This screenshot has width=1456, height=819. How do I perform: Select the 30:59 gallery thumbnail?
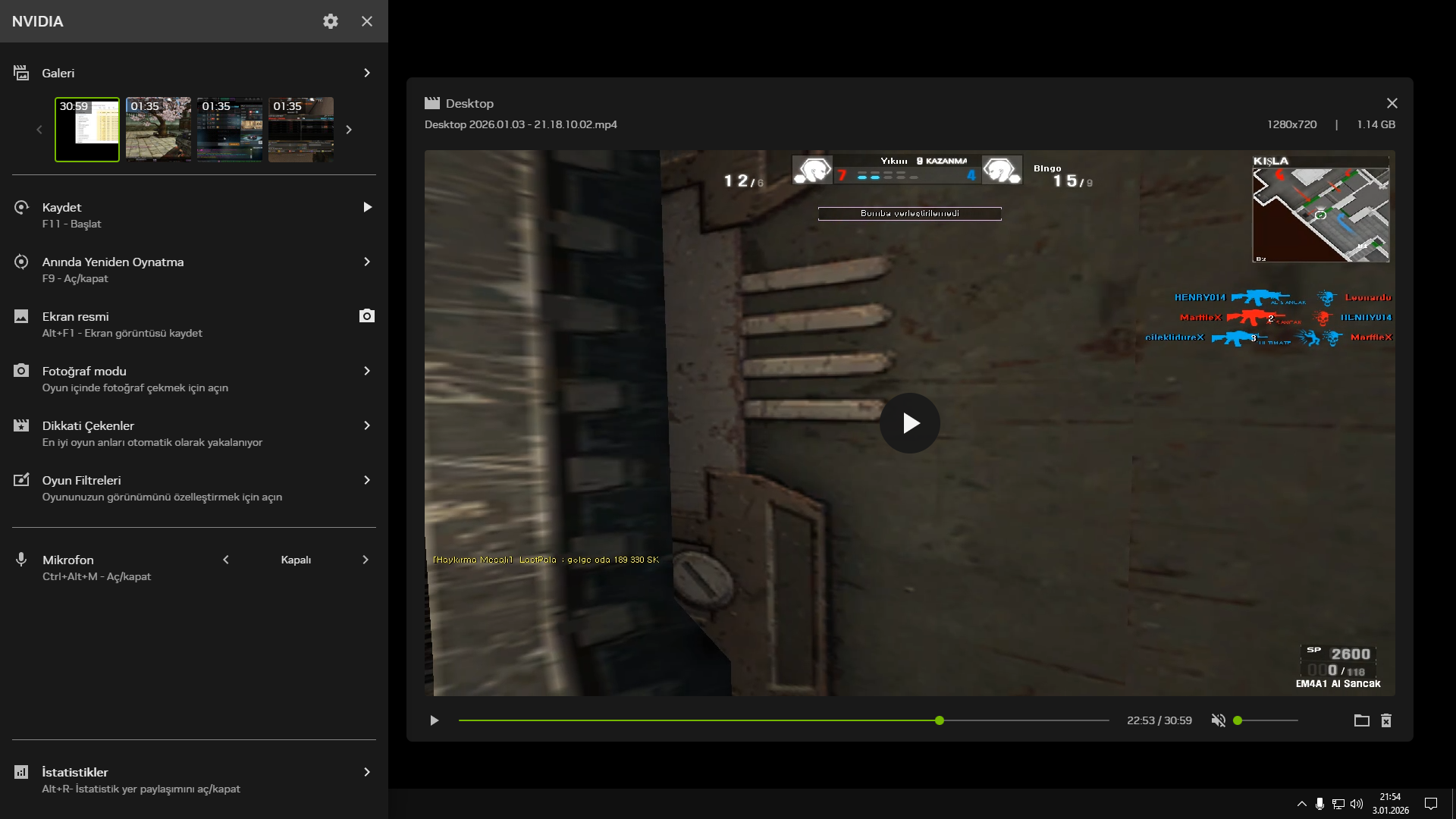pos(87,130)
